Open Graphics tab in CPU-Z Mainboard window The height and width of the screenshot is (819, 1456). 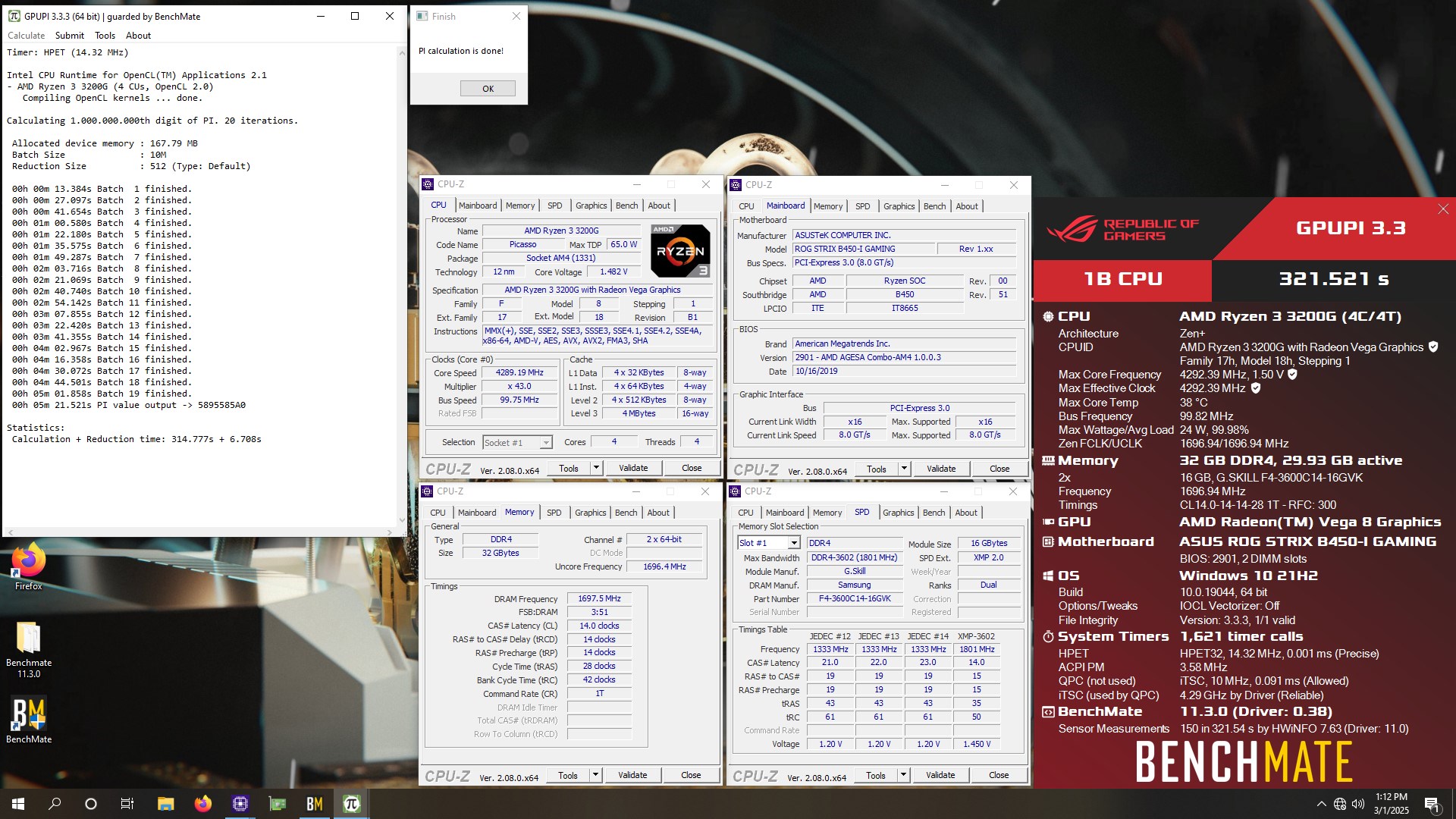coord(899,206)
